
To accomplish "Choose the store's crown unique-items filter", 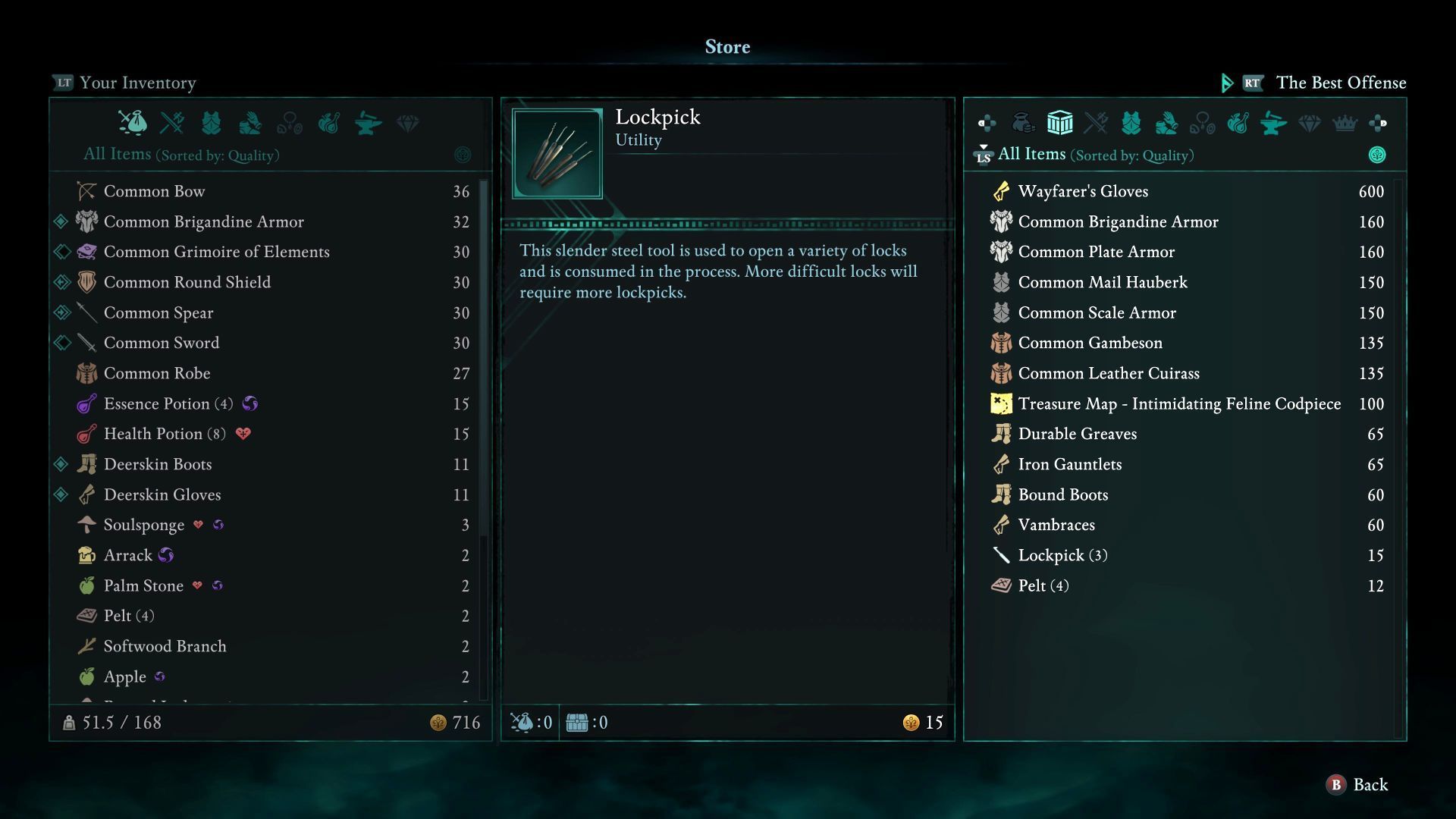I will [x=1345, y=122].
